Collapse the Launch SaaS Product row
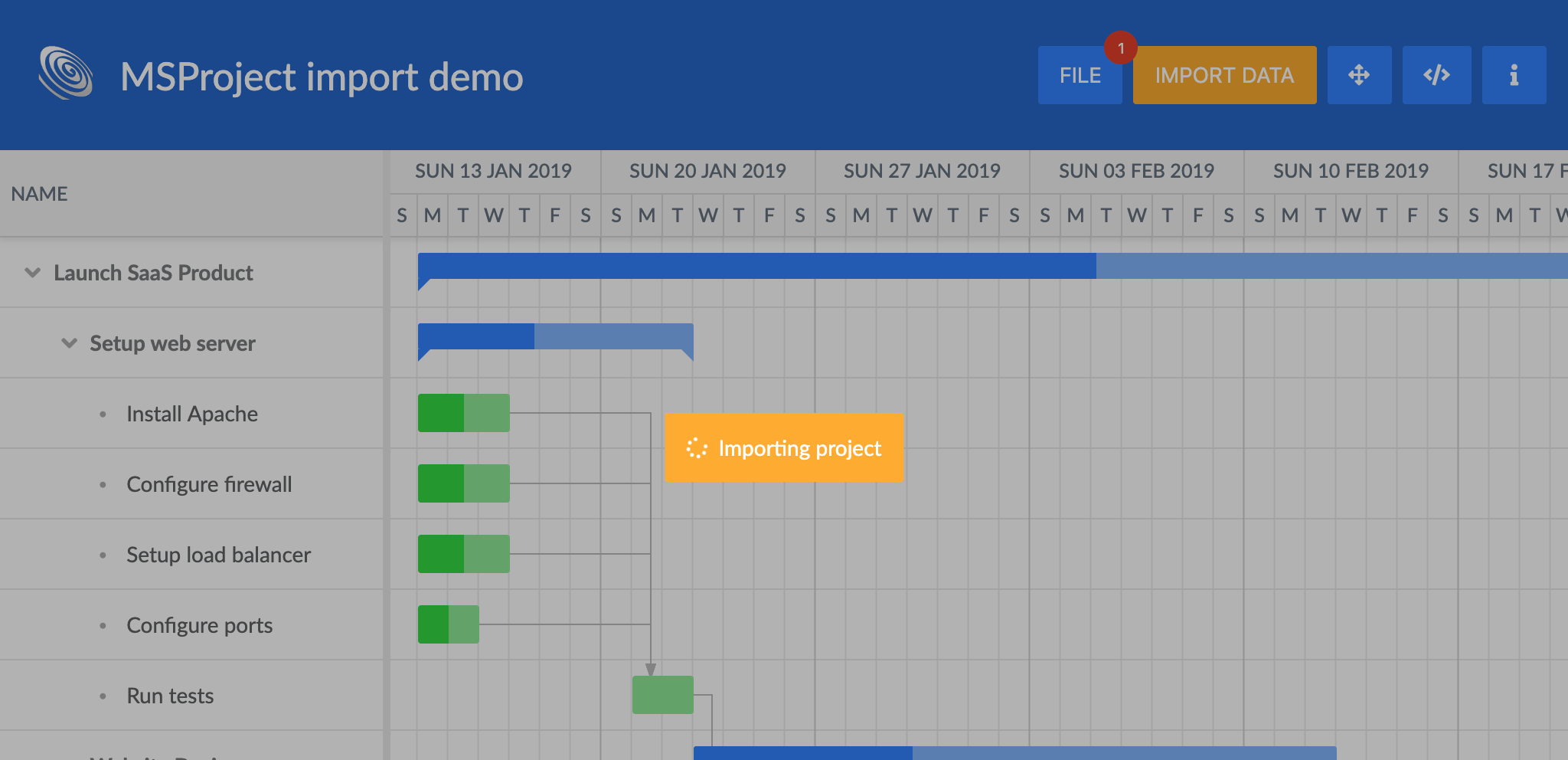 point(32,273)
